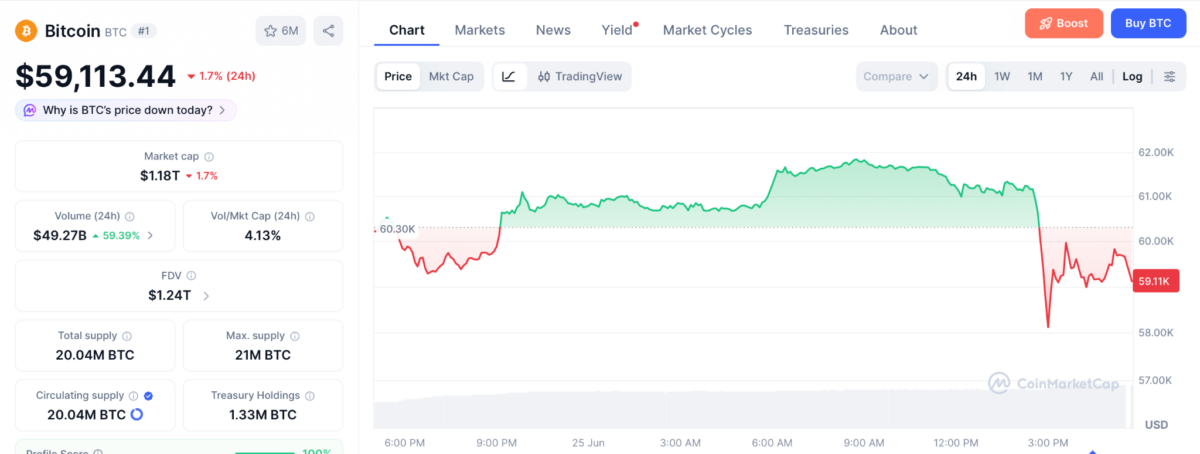Open Vol/Mkt Cap (24h) info icon
The width and height of the screenshot is (1200, 454).
310,216
